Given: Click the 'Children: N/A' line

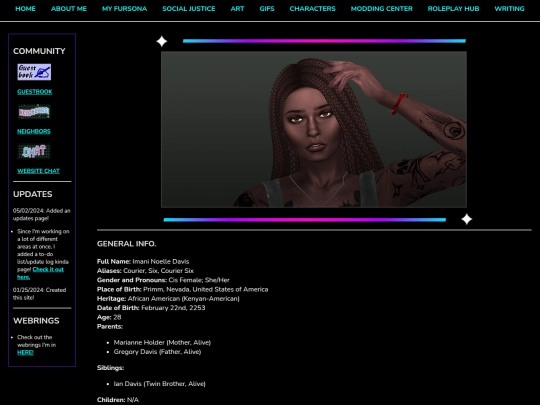Looking at the screenshot, I should (118, 400).
